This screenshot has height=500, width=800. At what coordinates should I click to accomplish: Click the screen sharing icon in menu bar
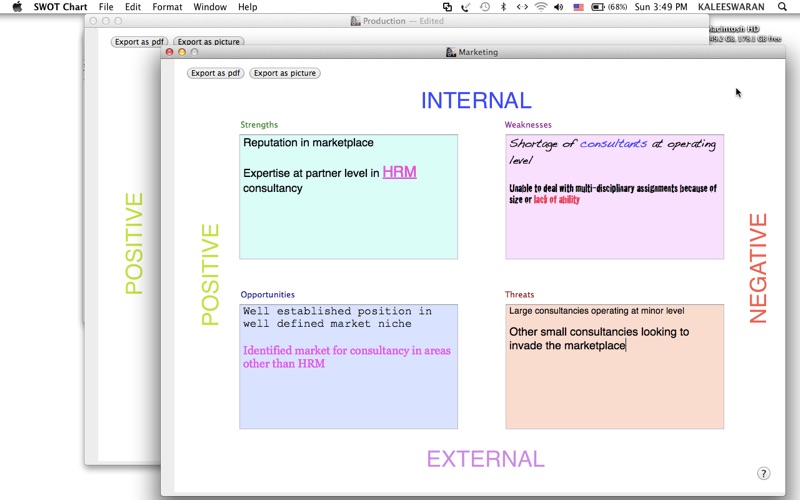click(x=447, y=7)
